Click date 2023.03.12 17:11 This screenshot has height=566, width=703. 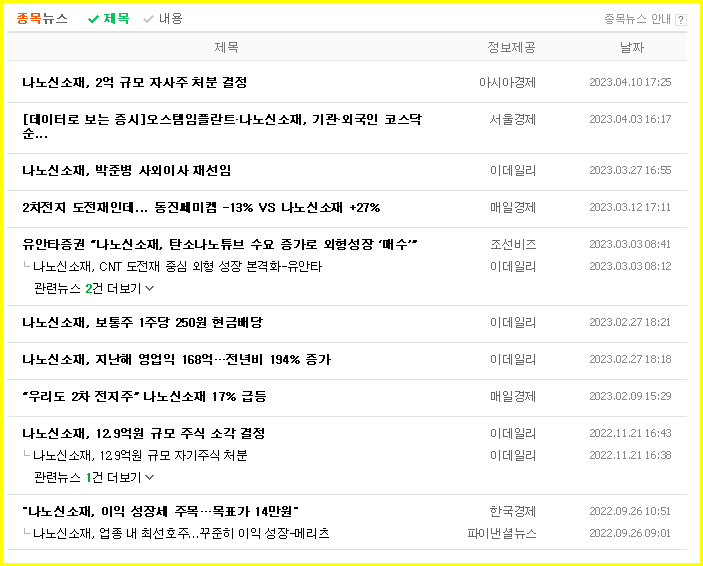click(x=630, y=207)
